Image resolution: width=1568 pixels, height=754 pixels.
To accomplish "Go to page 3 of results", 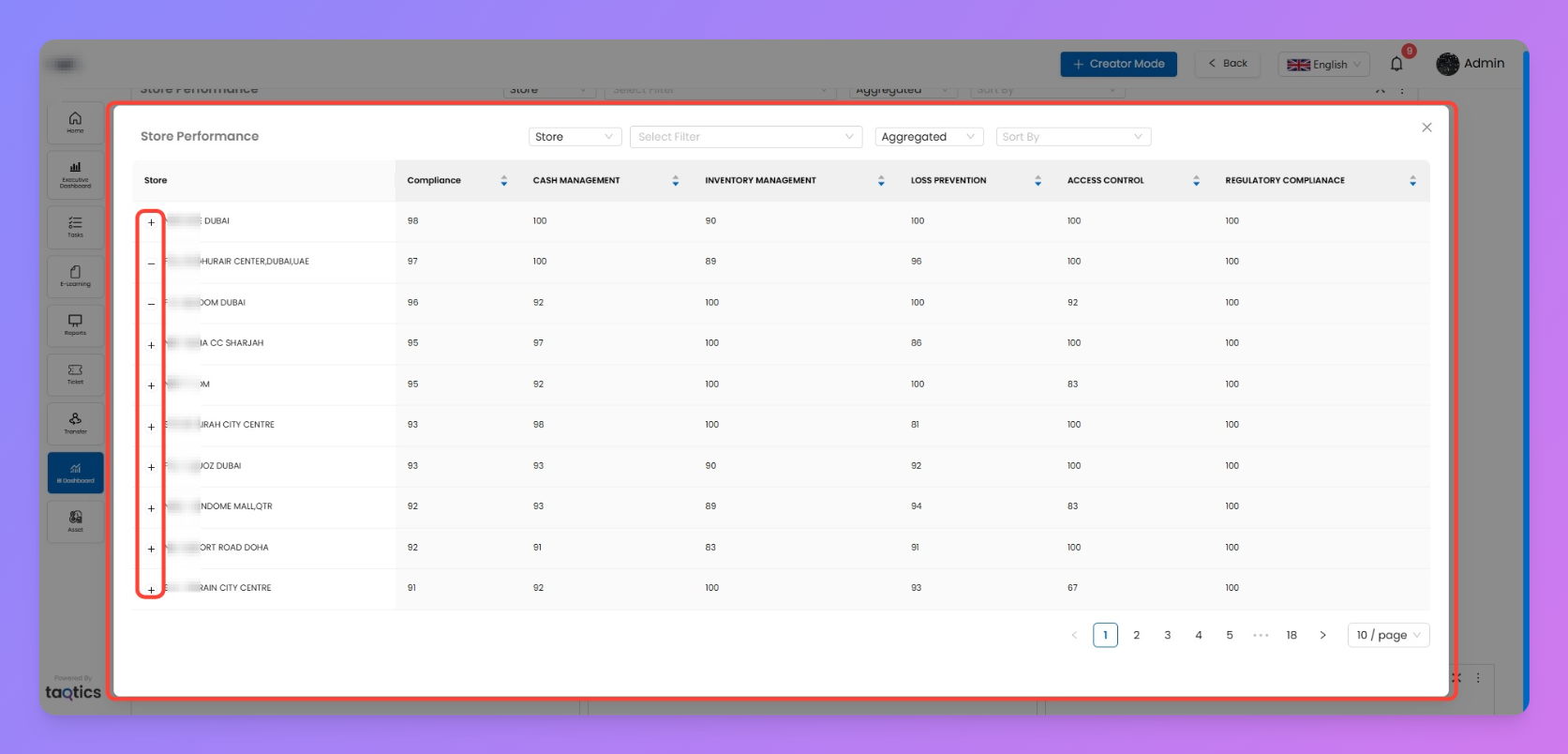I will [1167, 636].
